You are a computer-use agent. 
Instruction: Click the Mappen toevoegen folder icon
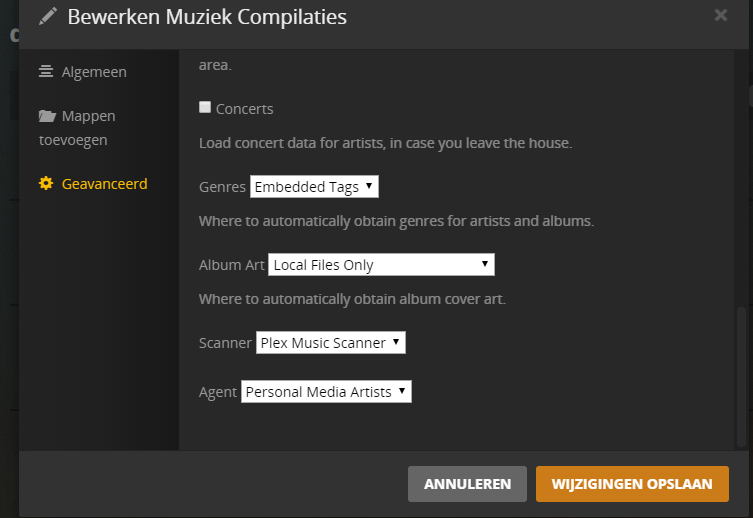point(46,116)
